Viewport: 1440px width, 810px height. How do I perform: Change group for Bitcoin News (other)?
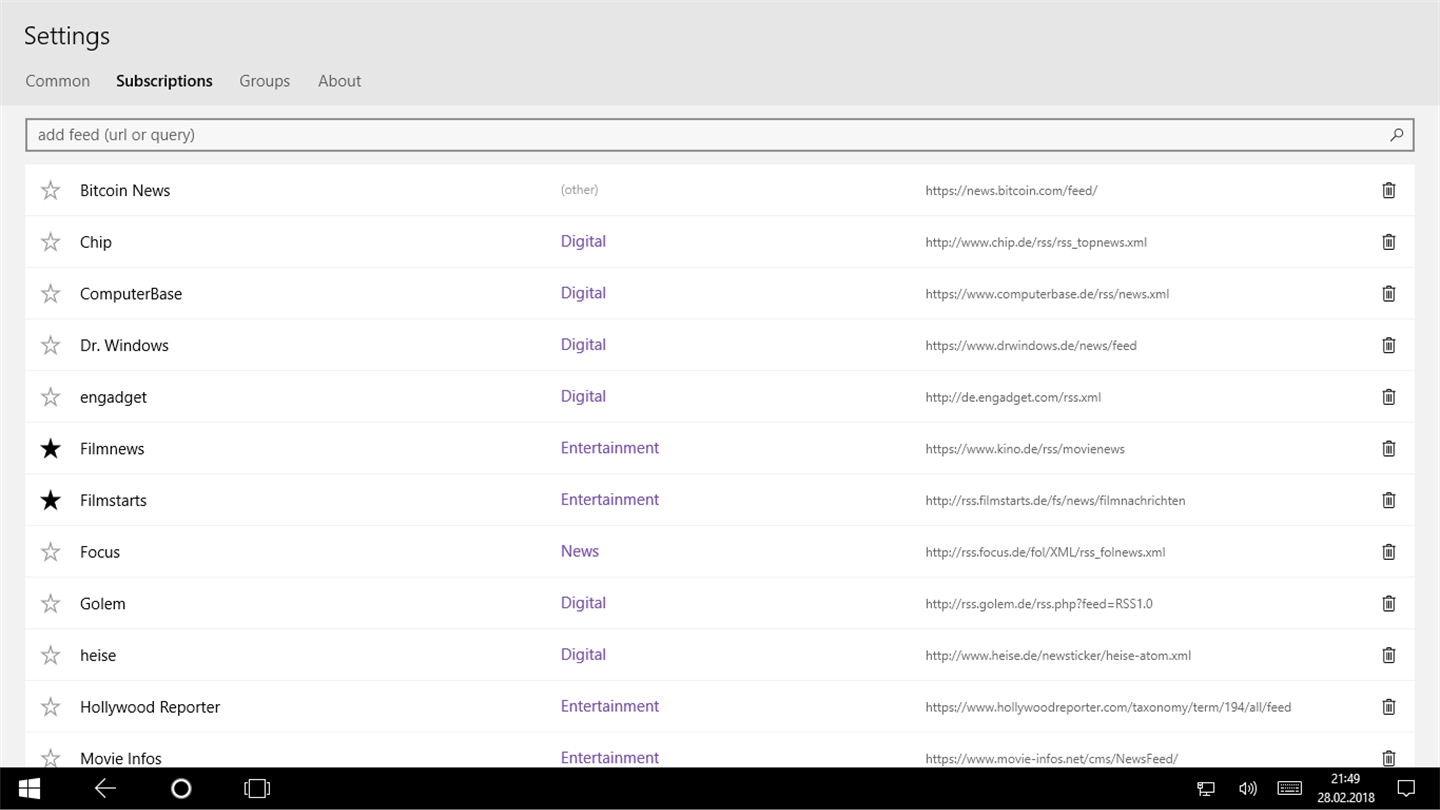point(579,190)
